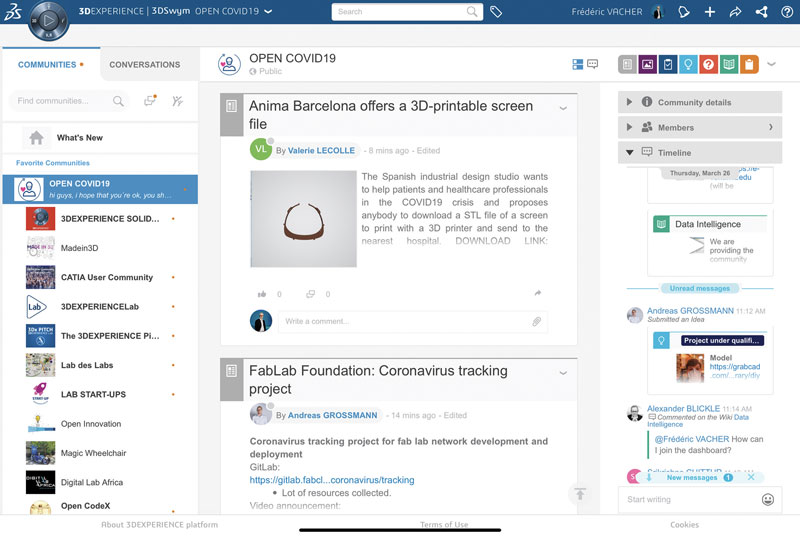Click the search magnifier in top bar
Image resolution: width=800 pixels, height=536 pixels.
point(472,12)
